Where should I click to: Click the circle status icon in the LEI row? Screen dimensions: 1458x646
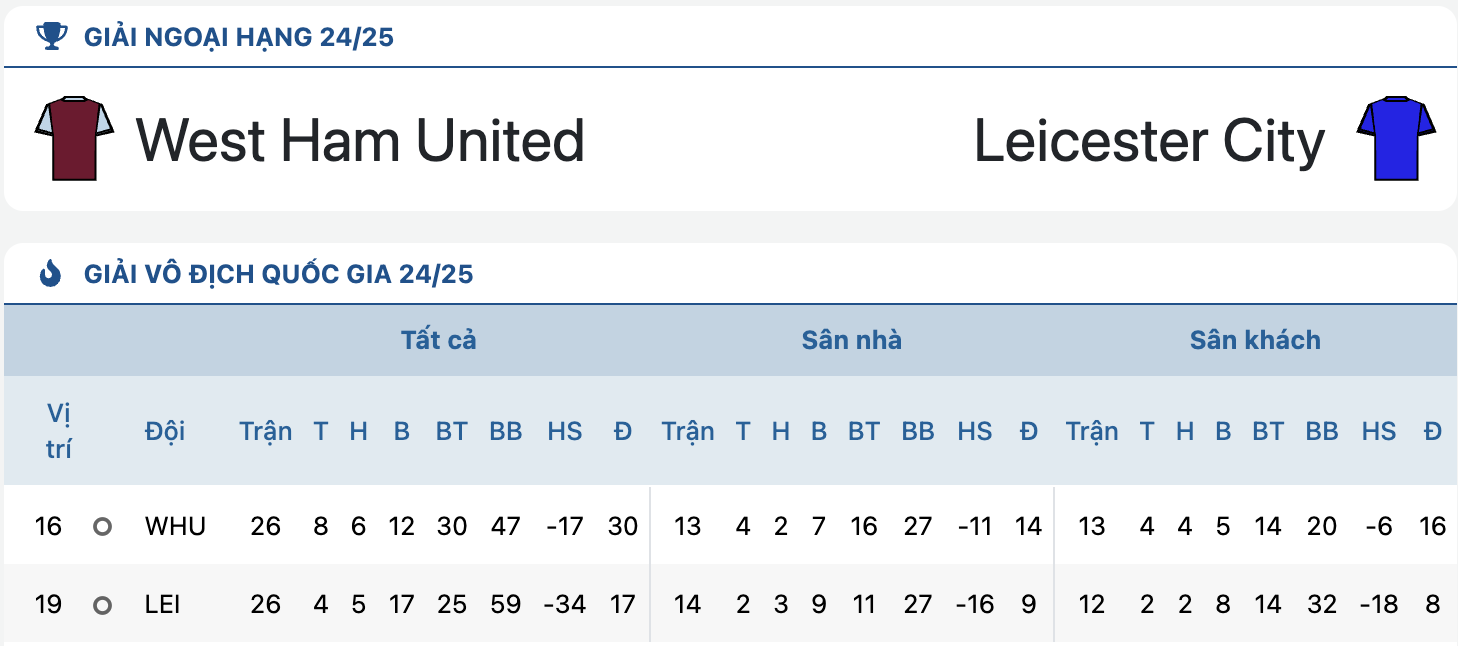(102, 605)
